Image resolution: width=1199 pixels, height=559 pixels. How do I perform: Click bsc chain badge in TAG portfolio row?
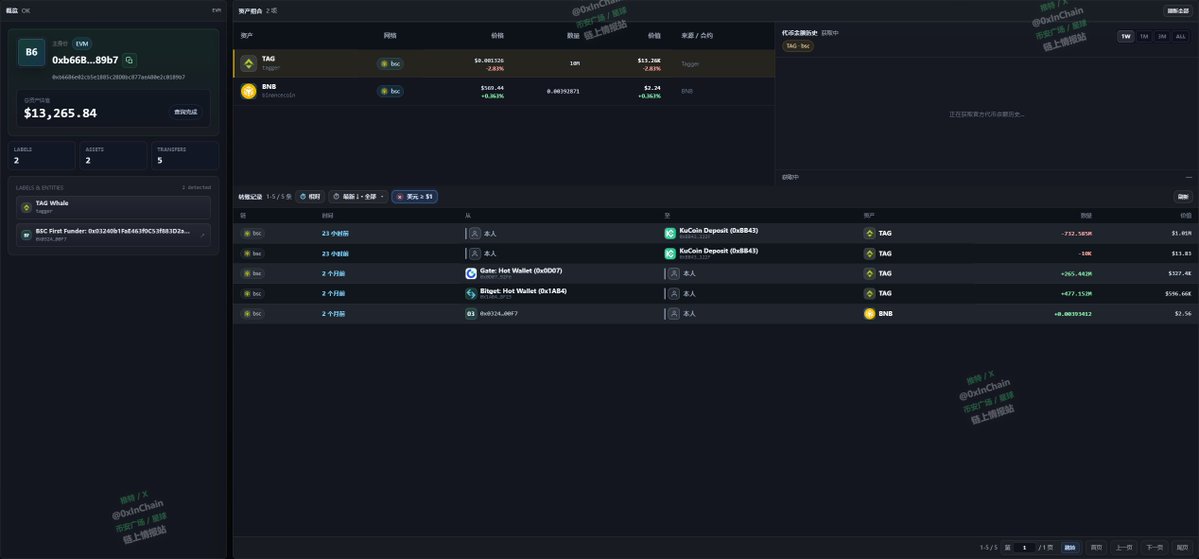pyautogui.click(x=391, y=63)
